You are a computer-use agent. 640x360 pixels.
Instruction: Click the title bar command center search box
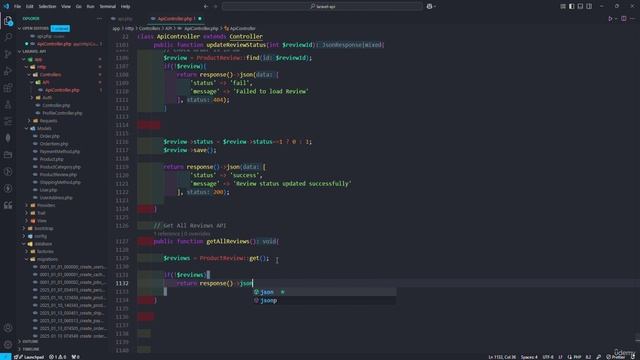pyautogui.click(x=322, y=7)
